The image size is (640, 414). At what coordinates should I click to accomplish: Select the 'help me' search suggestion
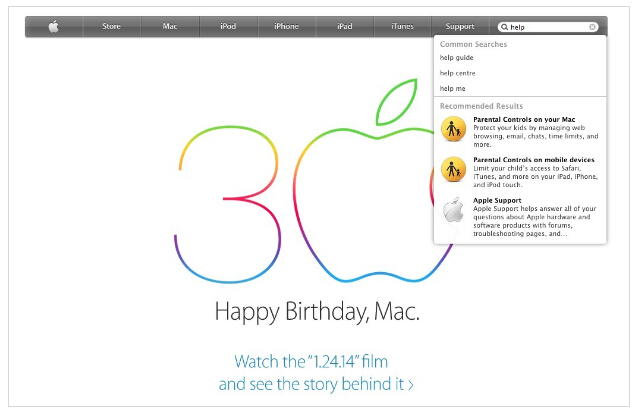point(452,89)
